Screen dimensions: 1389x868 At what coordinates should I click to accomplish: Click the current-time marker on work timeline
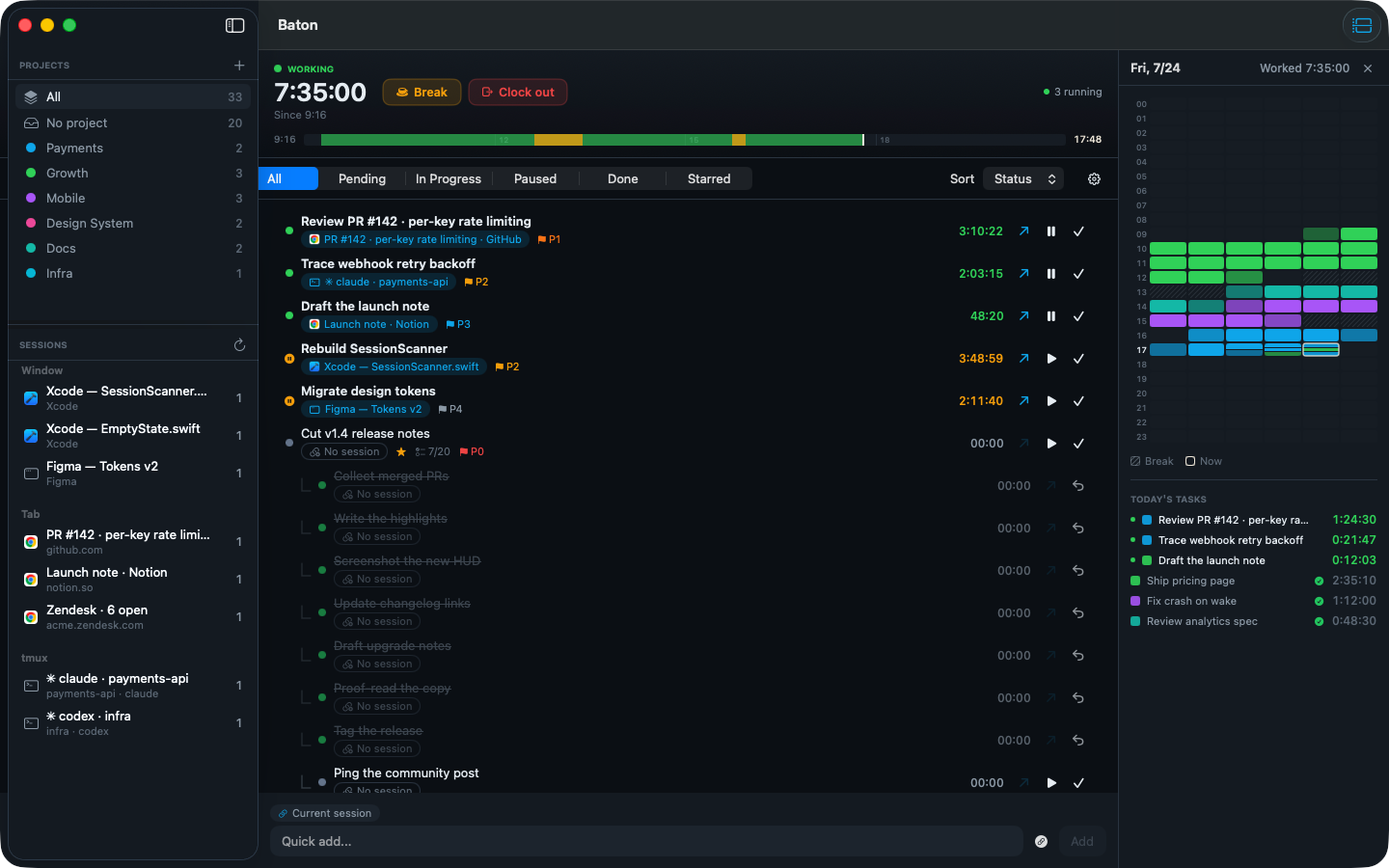pos(862,140)
